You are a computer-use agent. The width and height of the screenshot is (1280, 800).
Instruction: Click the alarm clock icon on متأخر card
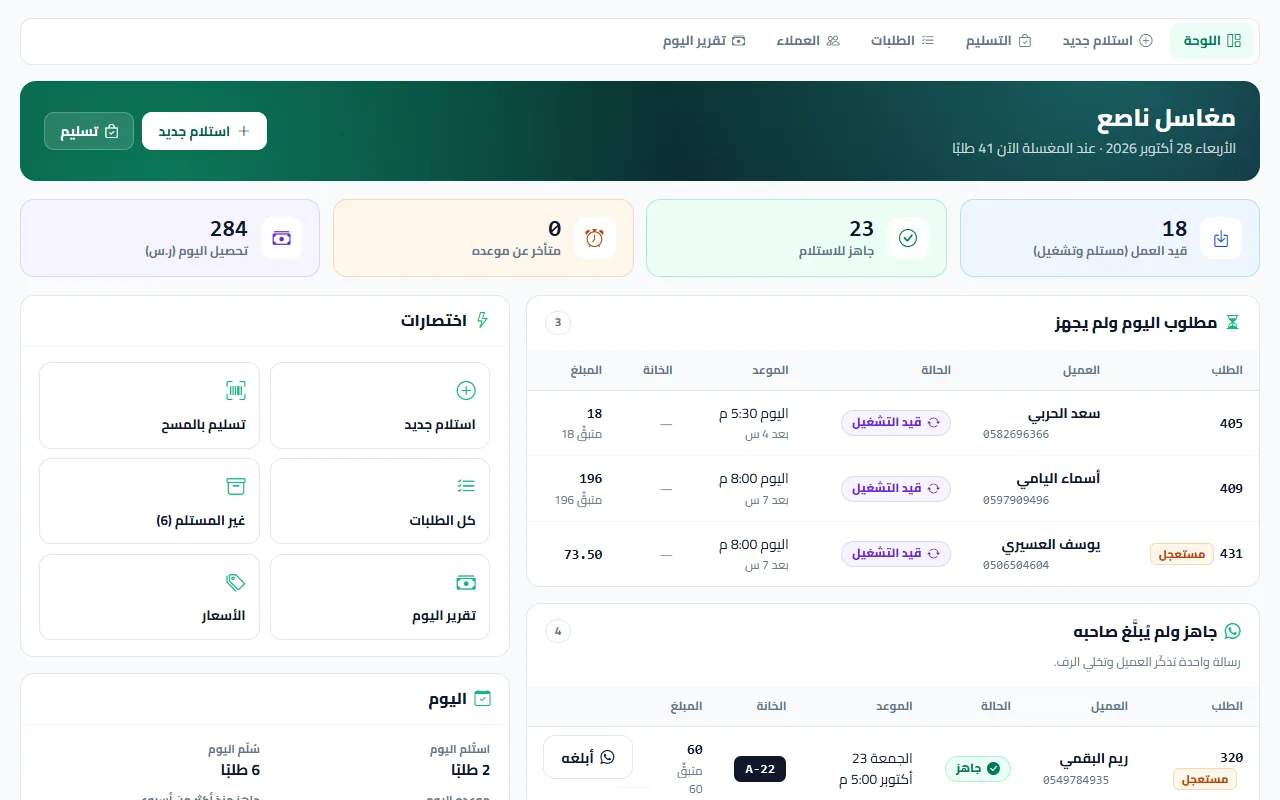[595, 238]
